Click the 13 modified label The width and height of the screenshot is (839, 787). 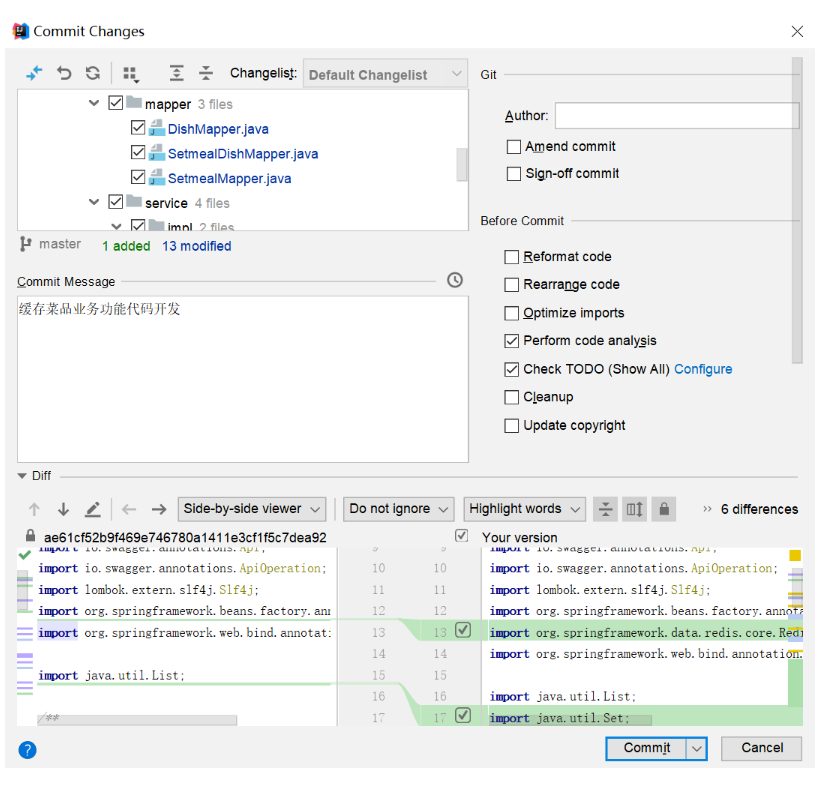197,246
